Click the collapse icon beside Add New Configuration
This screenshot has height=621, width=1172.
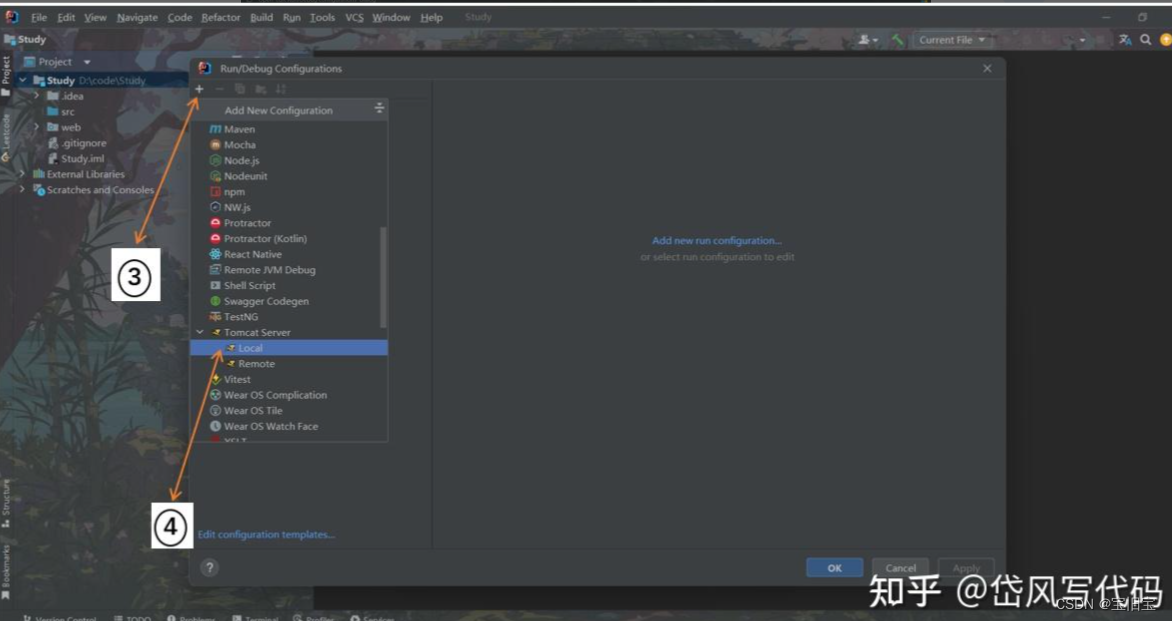(379, 109)
